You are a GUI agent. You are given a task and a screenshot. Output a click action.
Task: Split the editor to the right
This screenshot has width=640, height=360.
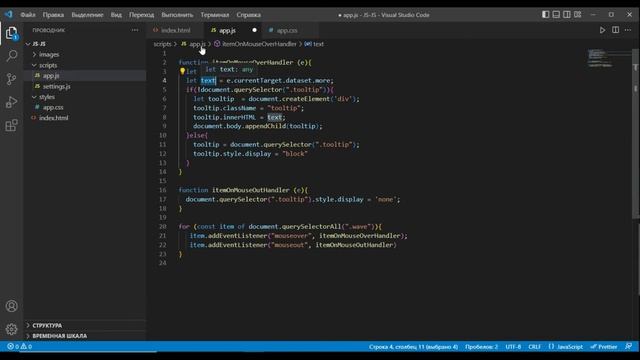616,30
